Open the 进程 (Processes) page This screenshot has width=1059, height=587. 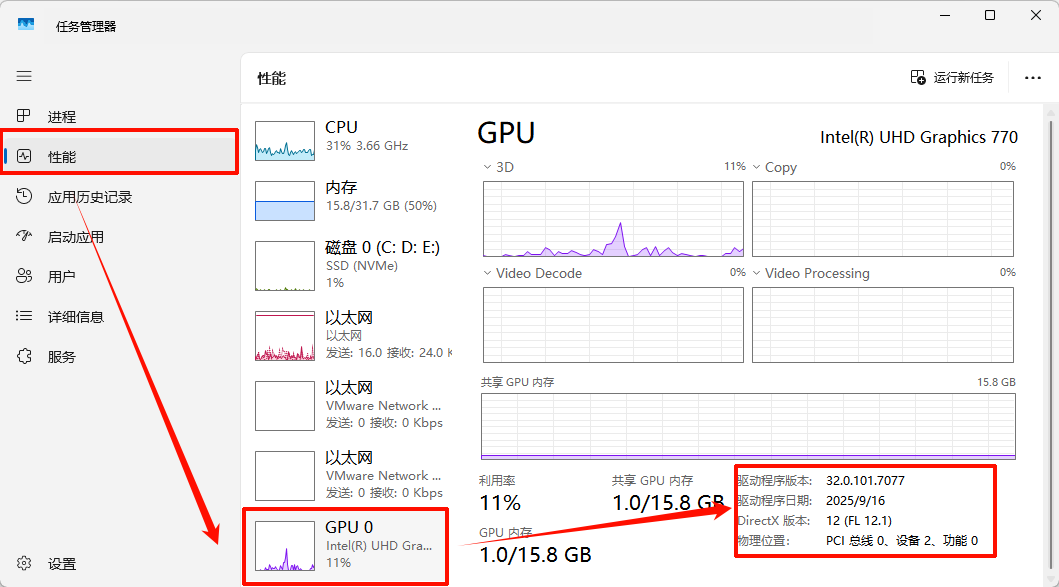tap(61, 117)
